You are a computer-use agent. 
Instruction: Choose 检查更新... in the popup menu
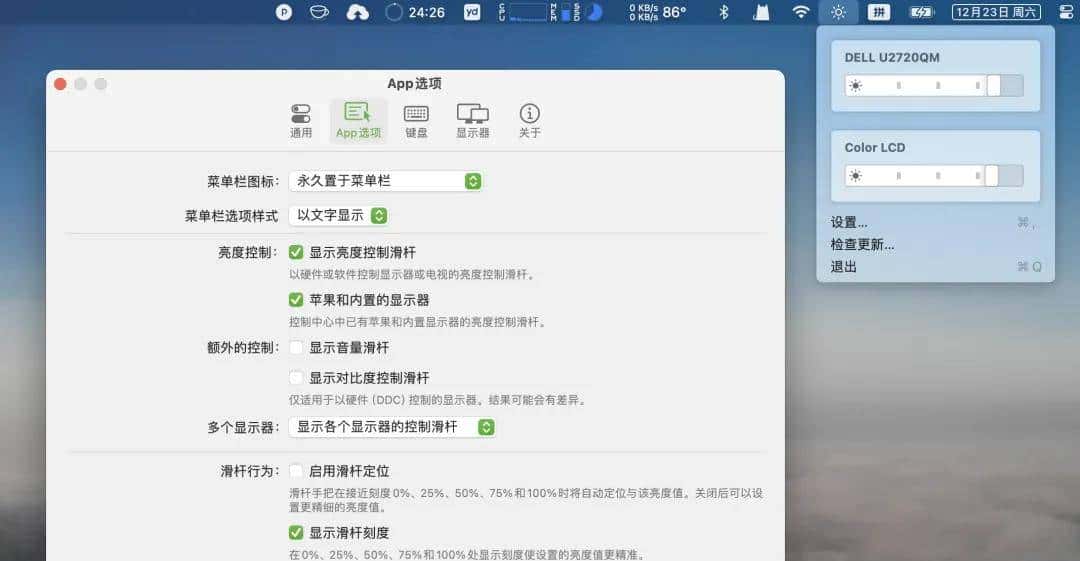click(862, 245)
